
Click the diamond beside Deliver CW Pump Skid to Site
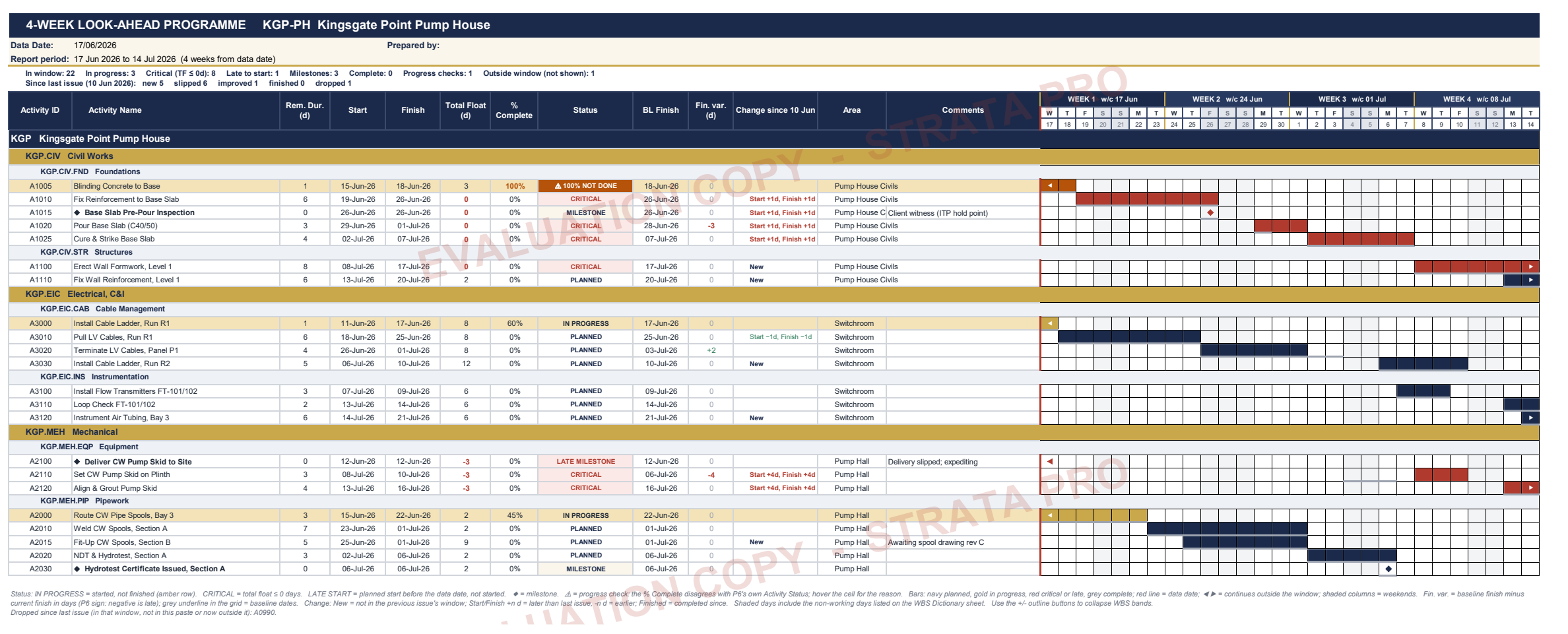coord(77,462)
